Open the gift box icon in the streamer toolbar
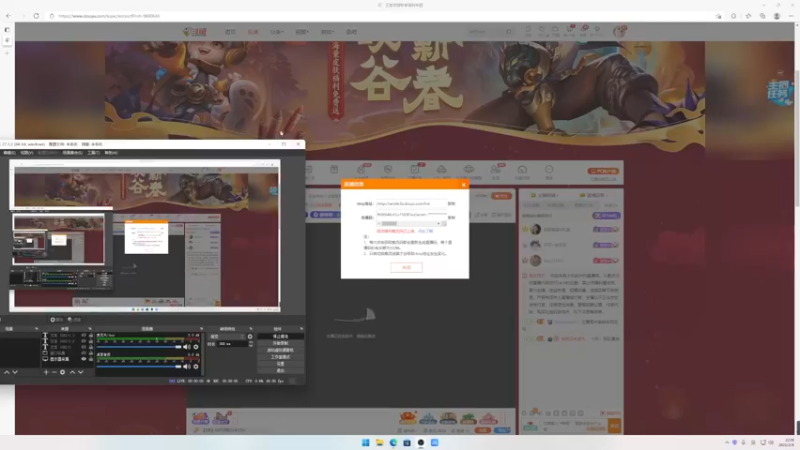The image size is (800, 450). [334, 169]
